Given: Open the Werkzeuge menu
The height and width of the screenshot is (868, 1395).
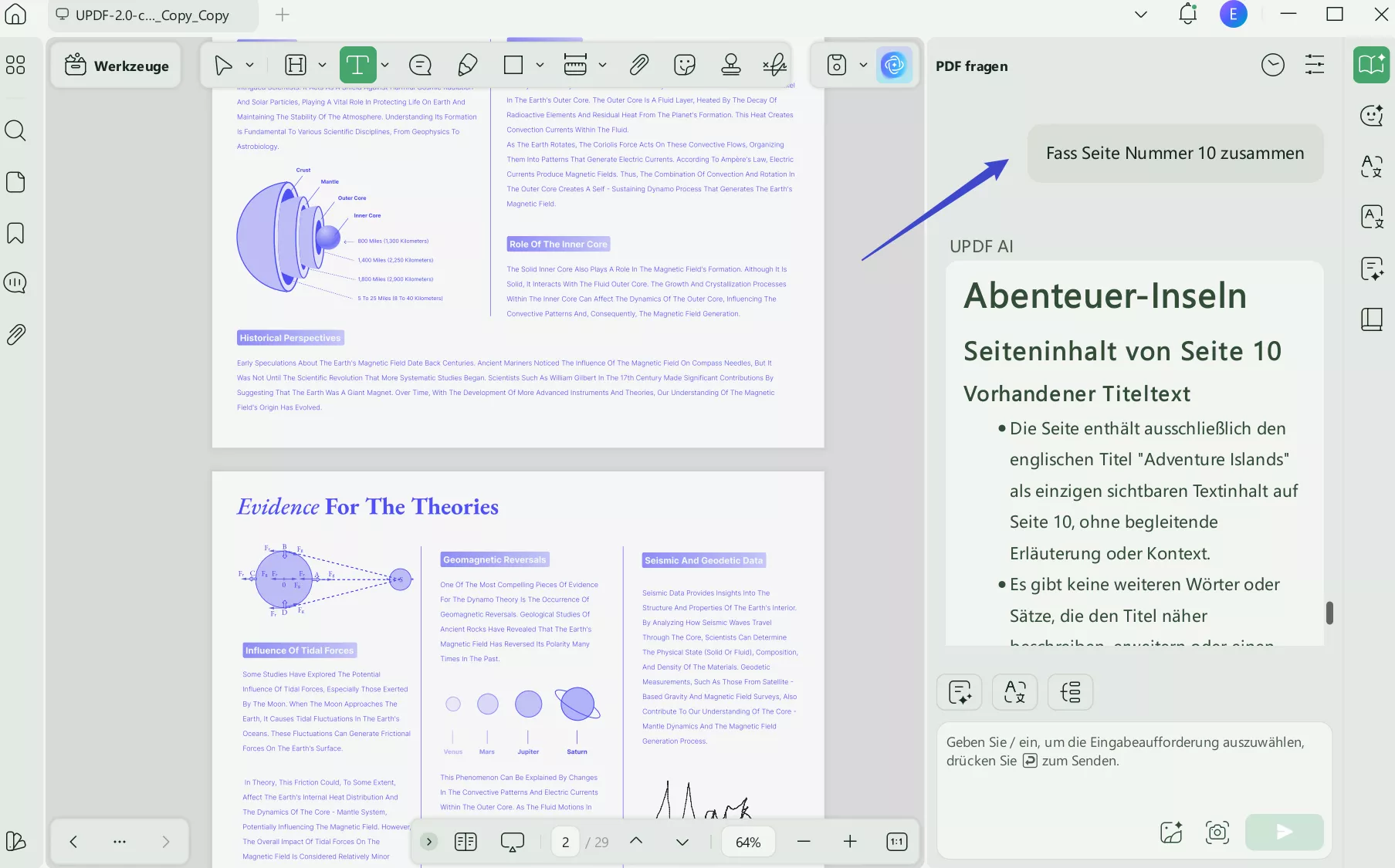Looking at the screenshot, I should tap(116, 66).
